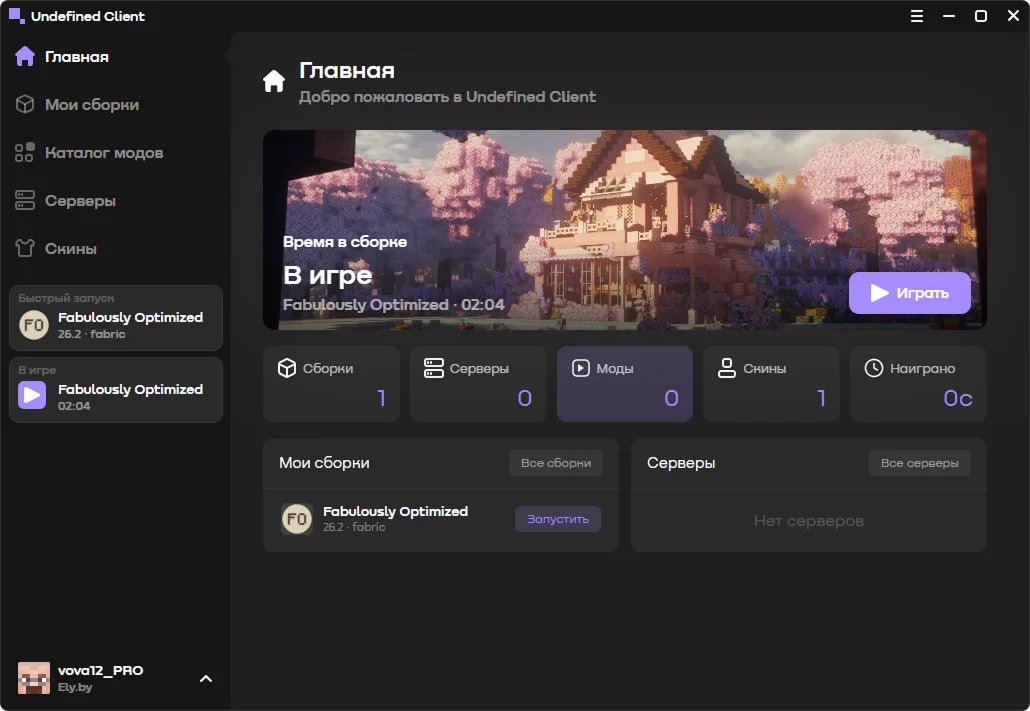1030x711 pixels.
Task: Click '26.2 · fabric' under Быстрый запуск
Action: click(91, 334)
